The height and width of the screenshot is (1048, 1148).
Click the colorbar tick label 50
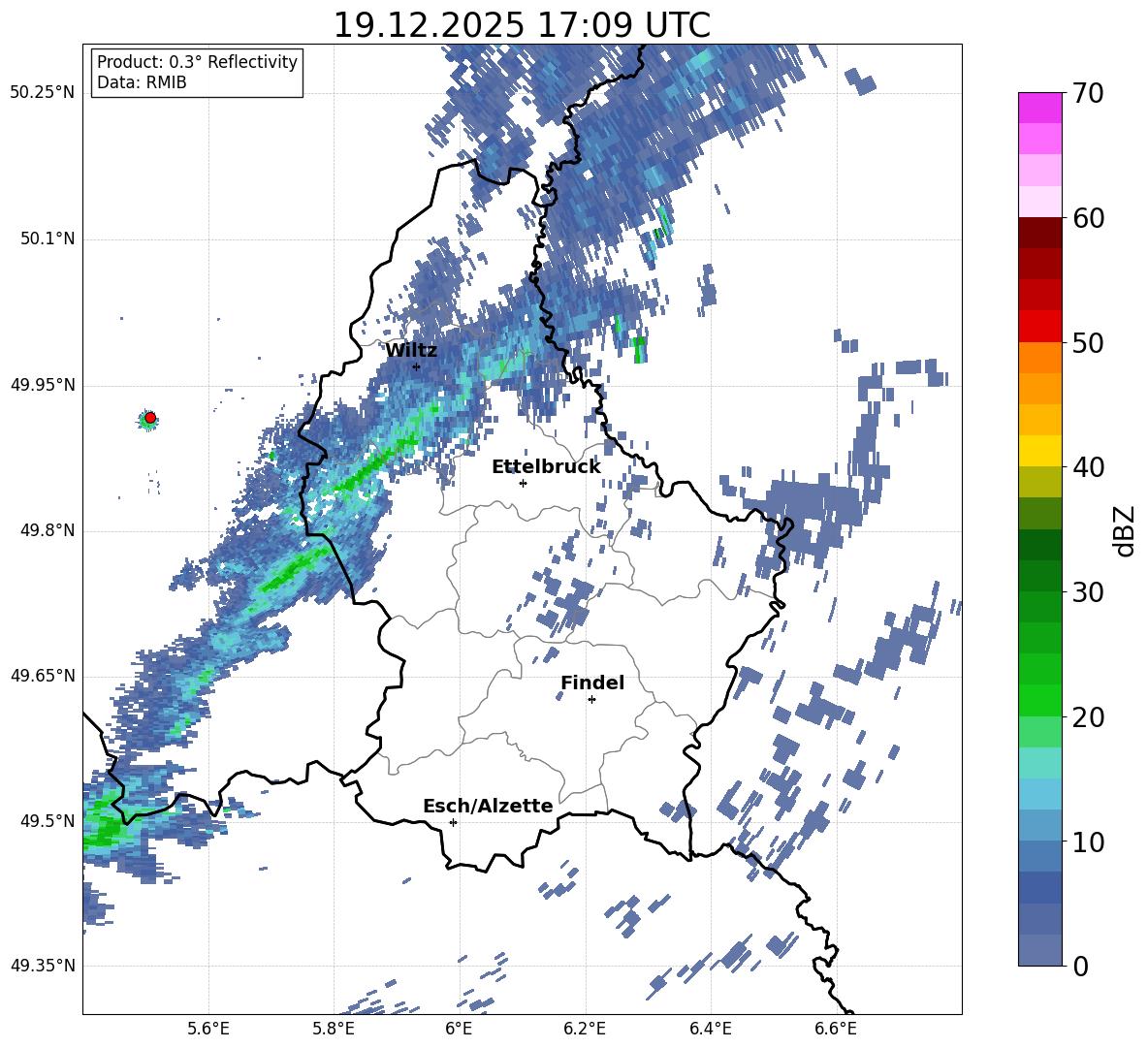coord(1088,343)
